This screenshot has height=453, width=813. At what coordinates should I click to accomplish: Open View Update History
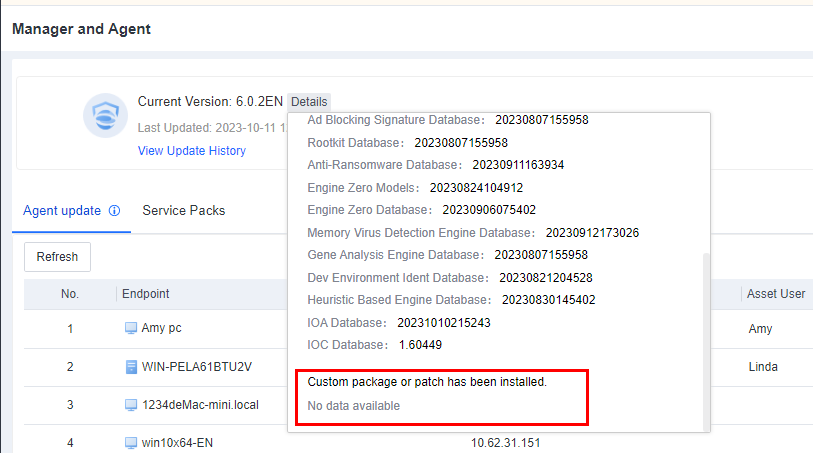coord(191,151)
